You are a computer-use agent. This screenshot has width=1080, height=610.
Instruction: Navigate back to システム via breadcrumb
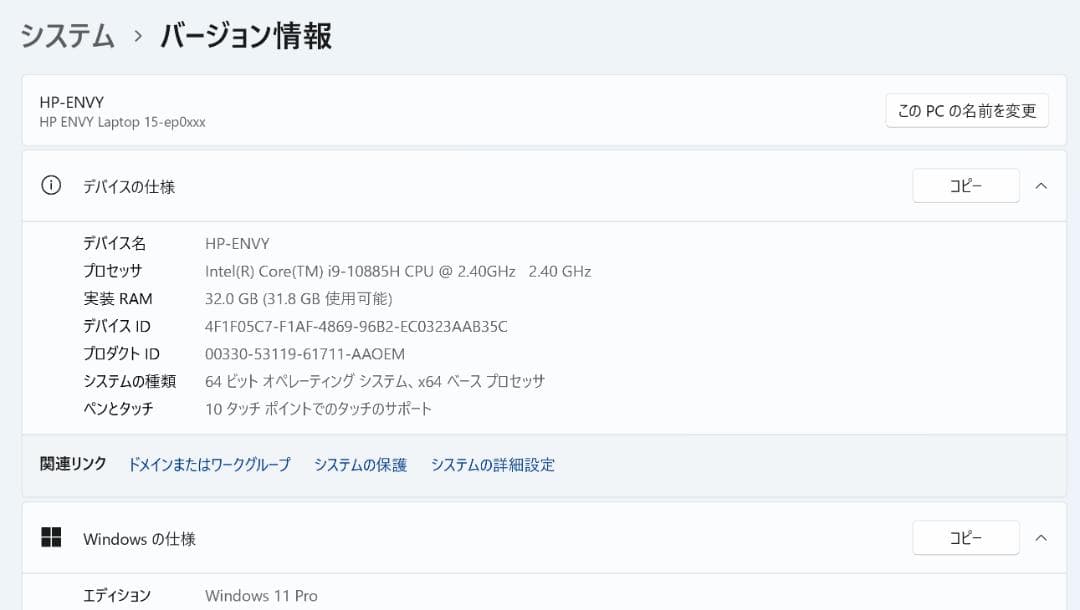tap(66, 35)
